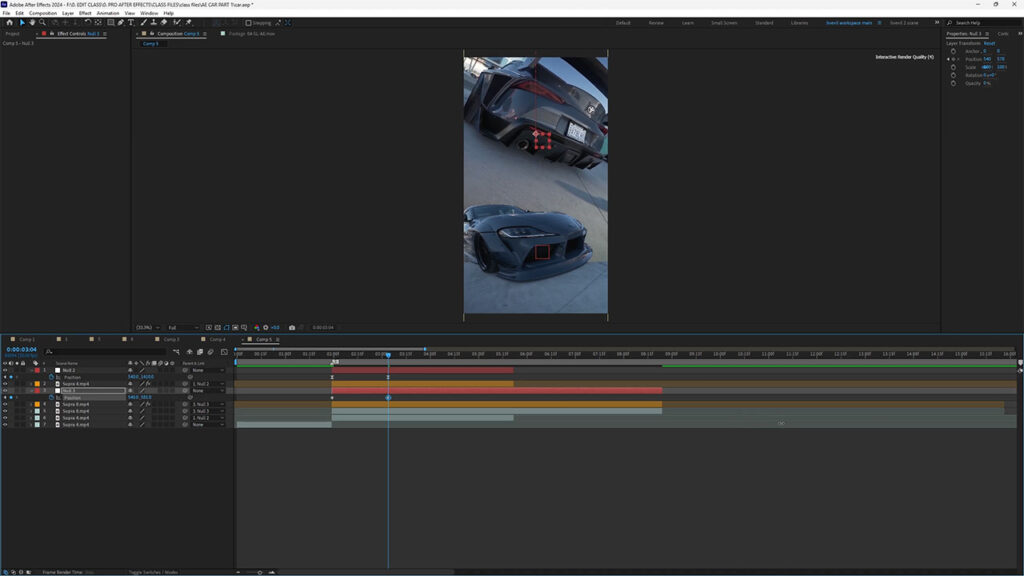The width and height of the screenshot is (1024, 576).
Task: Click the Search Help input field
Action: [x=980, y=22]
